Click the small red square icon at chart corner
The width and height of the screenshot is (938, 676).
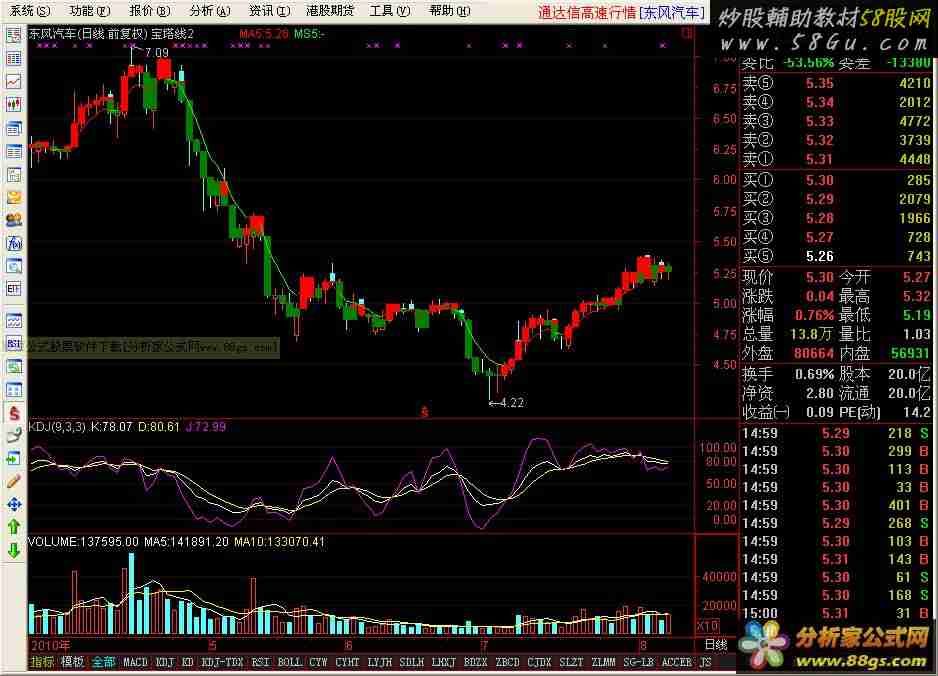[687, 34]
